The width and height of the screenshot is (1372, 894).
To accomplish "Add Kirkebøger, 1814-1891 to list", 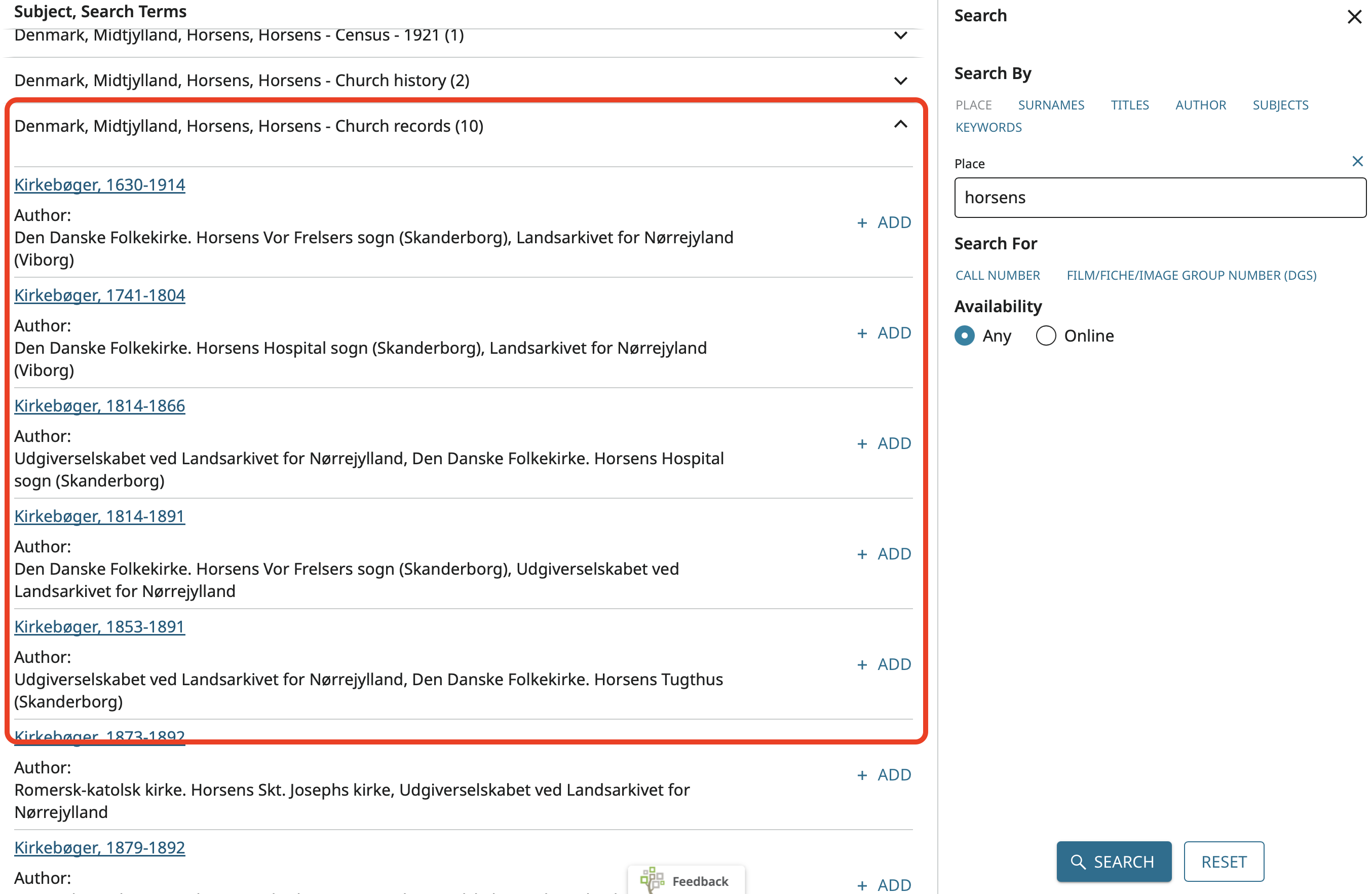I will [884, 554].
